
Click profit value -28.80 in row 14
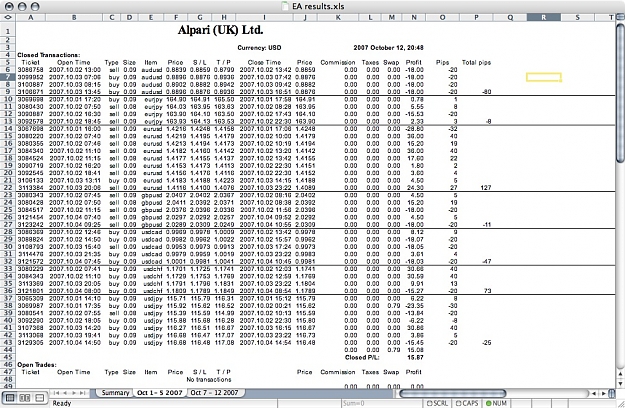click(x=415, y=129)
